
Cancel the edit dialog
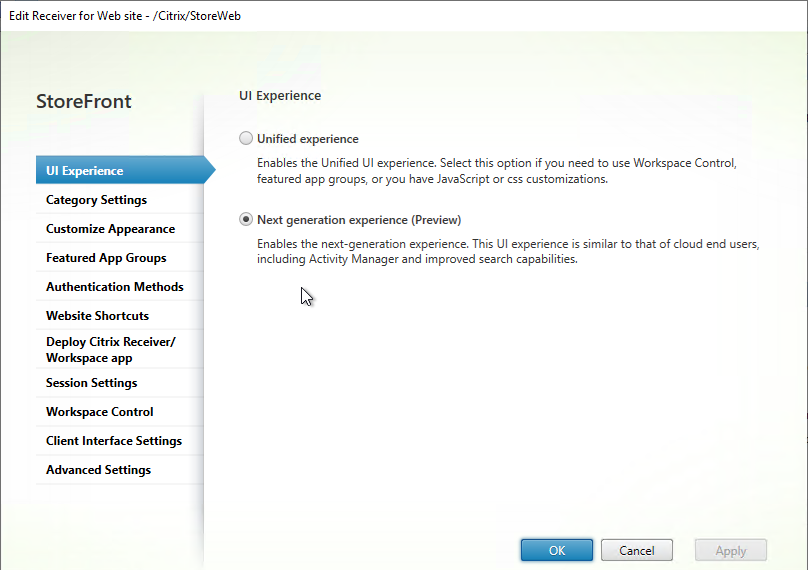636,550
